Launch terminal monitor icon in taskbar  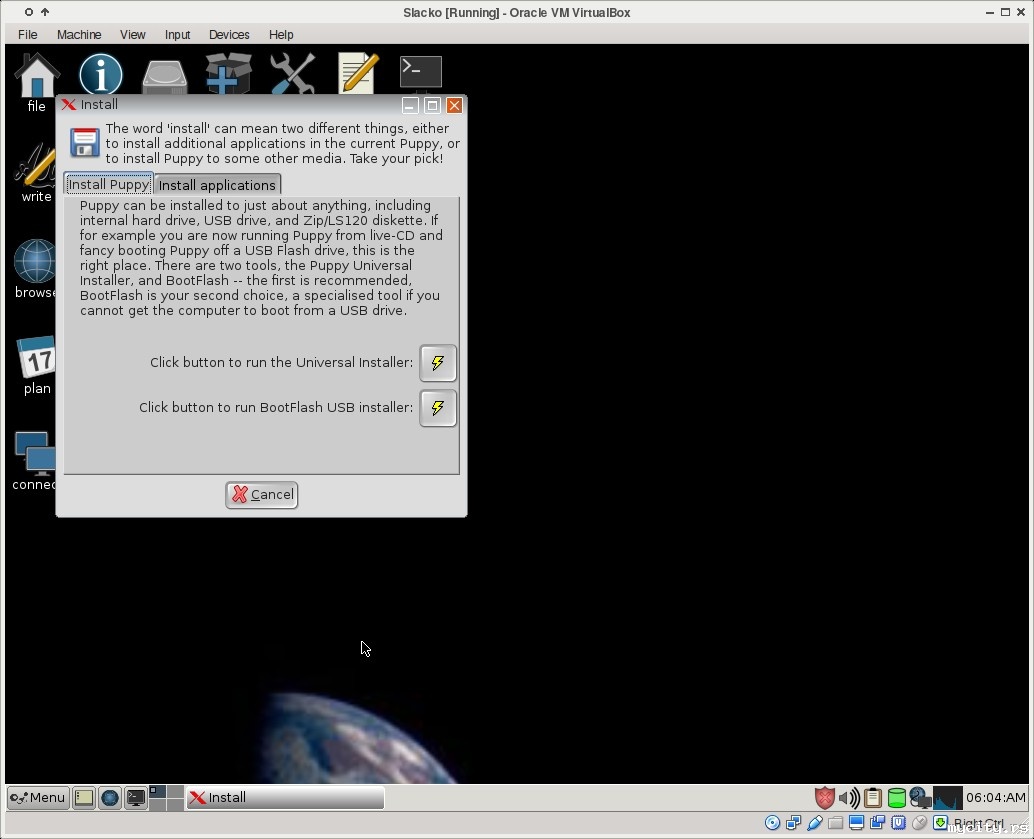136,798
